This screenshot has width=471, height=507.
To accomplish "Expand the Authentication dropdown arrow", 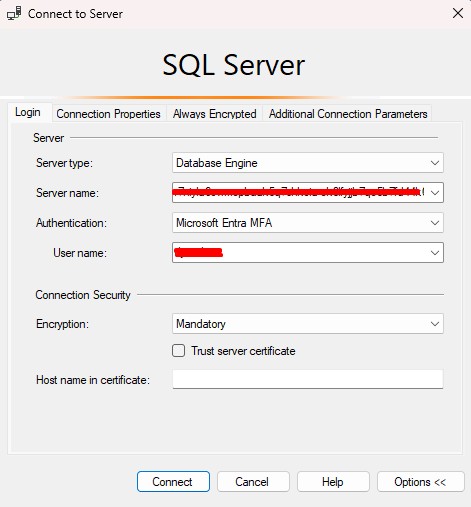I will click(x=434, y=223).
